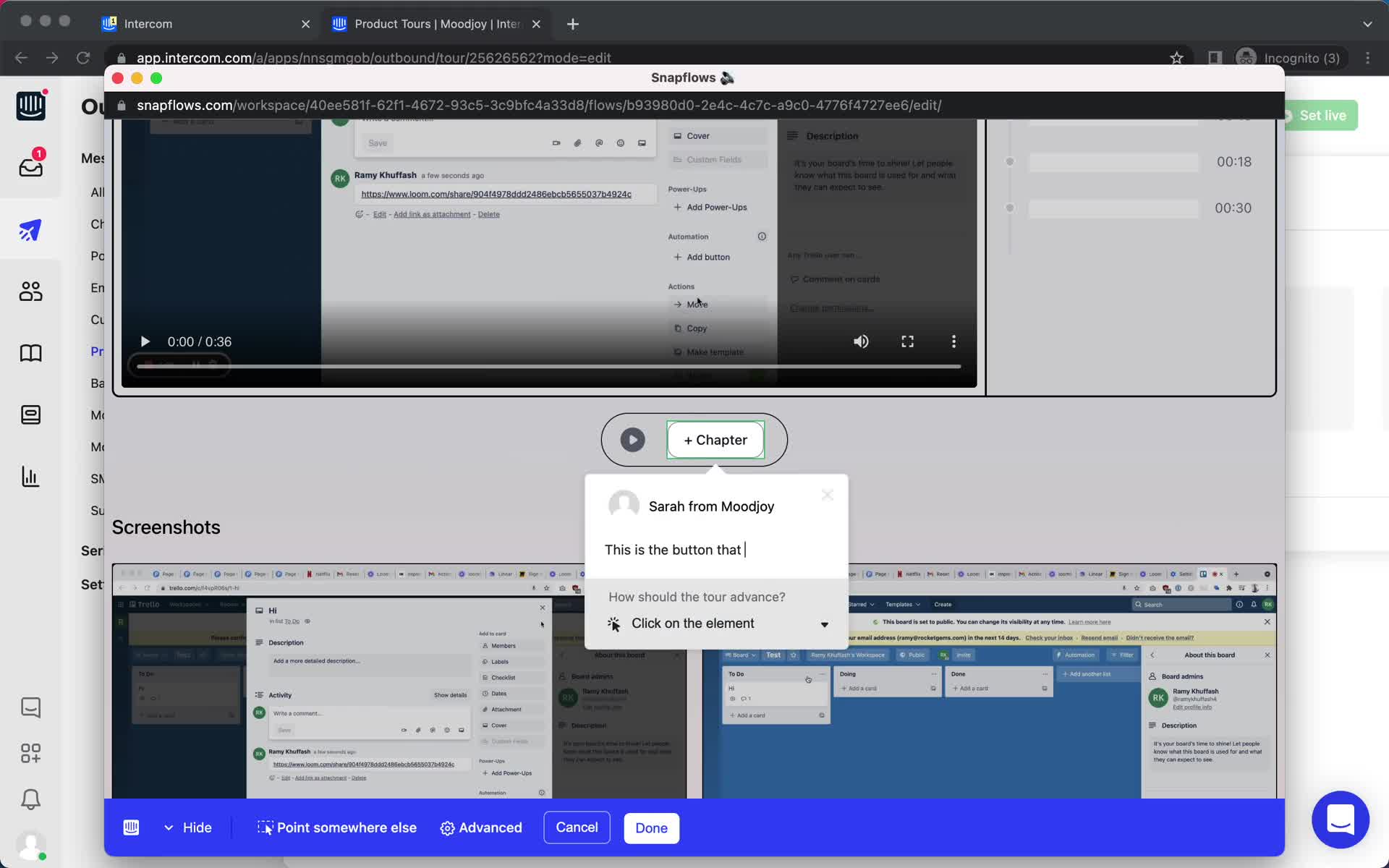Click the Cancel button in tour editor
The image size is (1389, 868).
click(x=577, y=827)
